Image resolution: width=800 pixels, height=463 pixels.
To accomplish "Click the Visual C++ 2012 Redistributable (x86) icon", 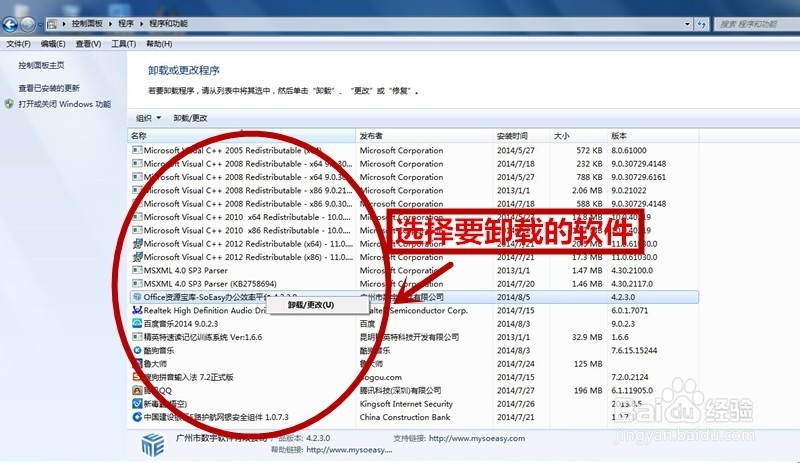I will coord(137,257).
